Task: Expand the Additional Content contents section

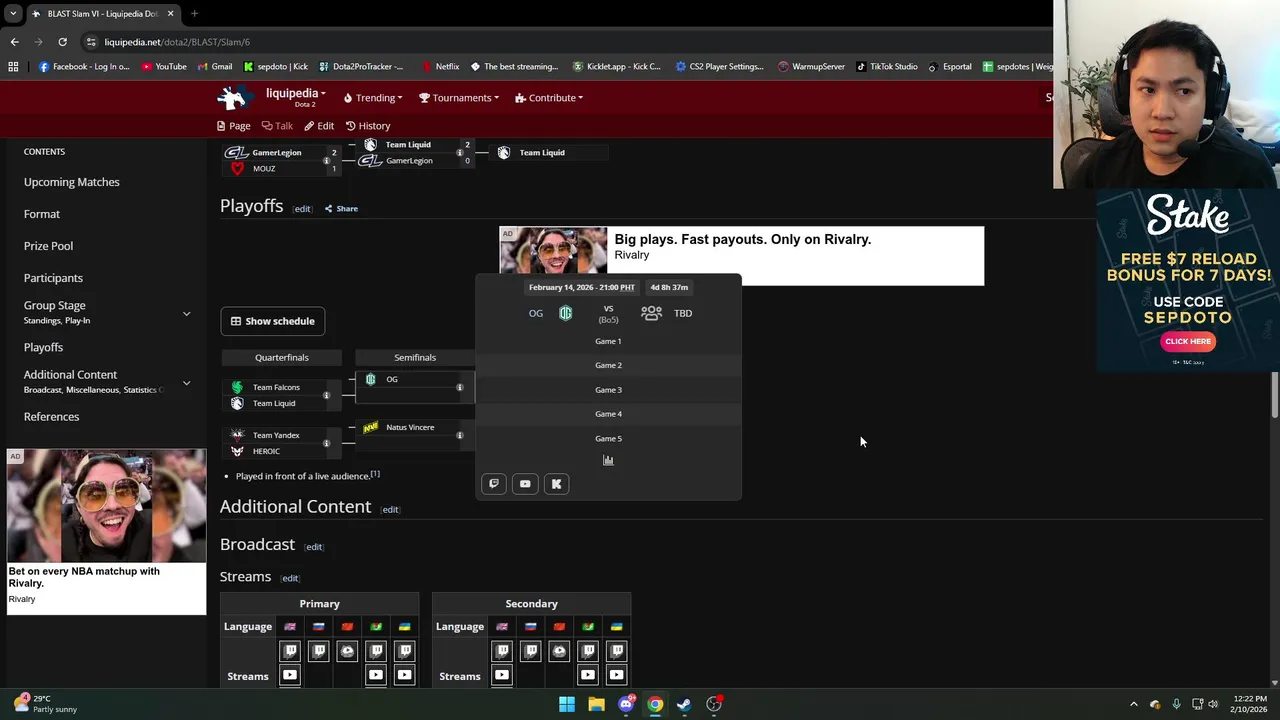Action: (186, 383)
